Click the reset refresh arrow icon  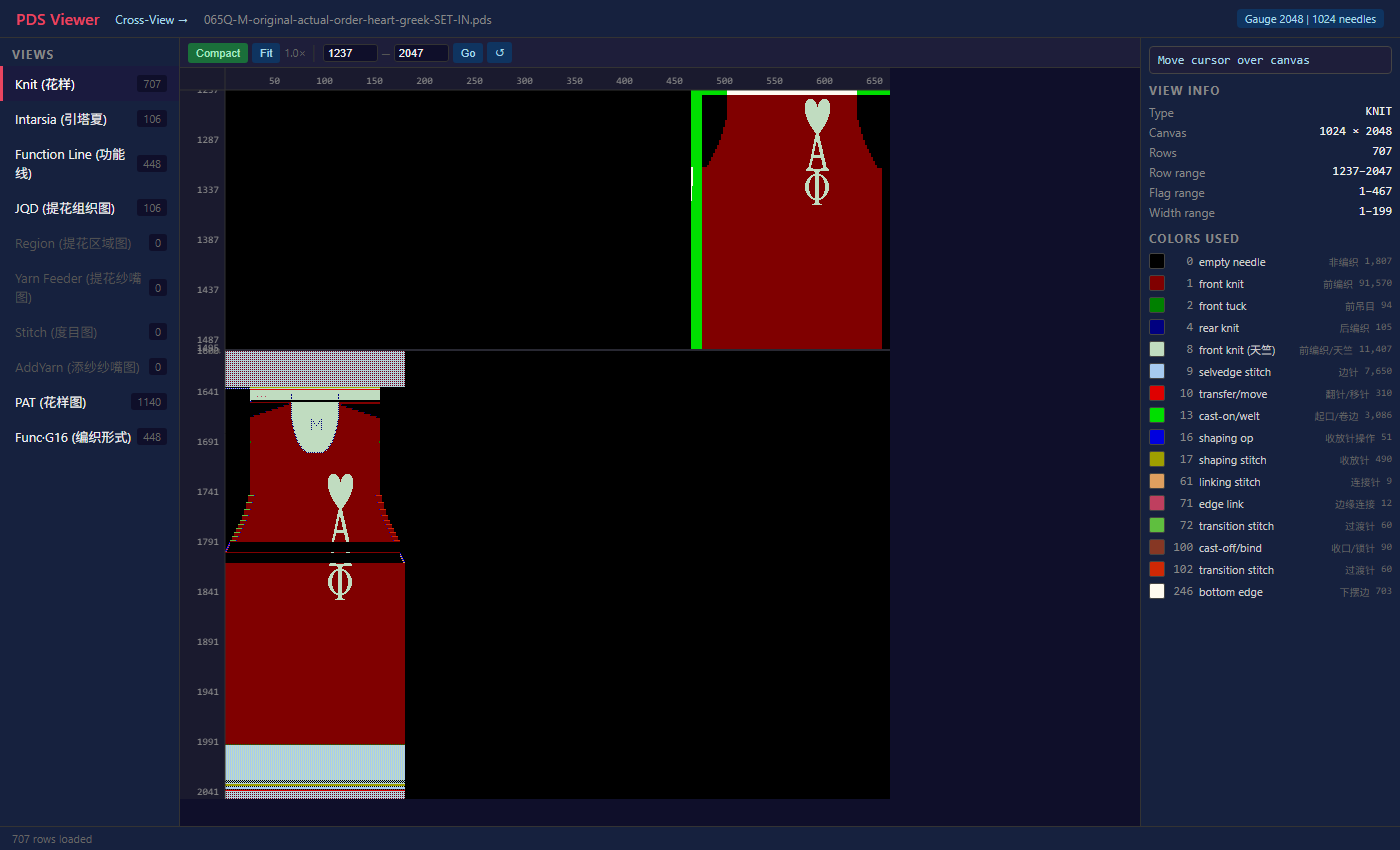pos(500,53)
